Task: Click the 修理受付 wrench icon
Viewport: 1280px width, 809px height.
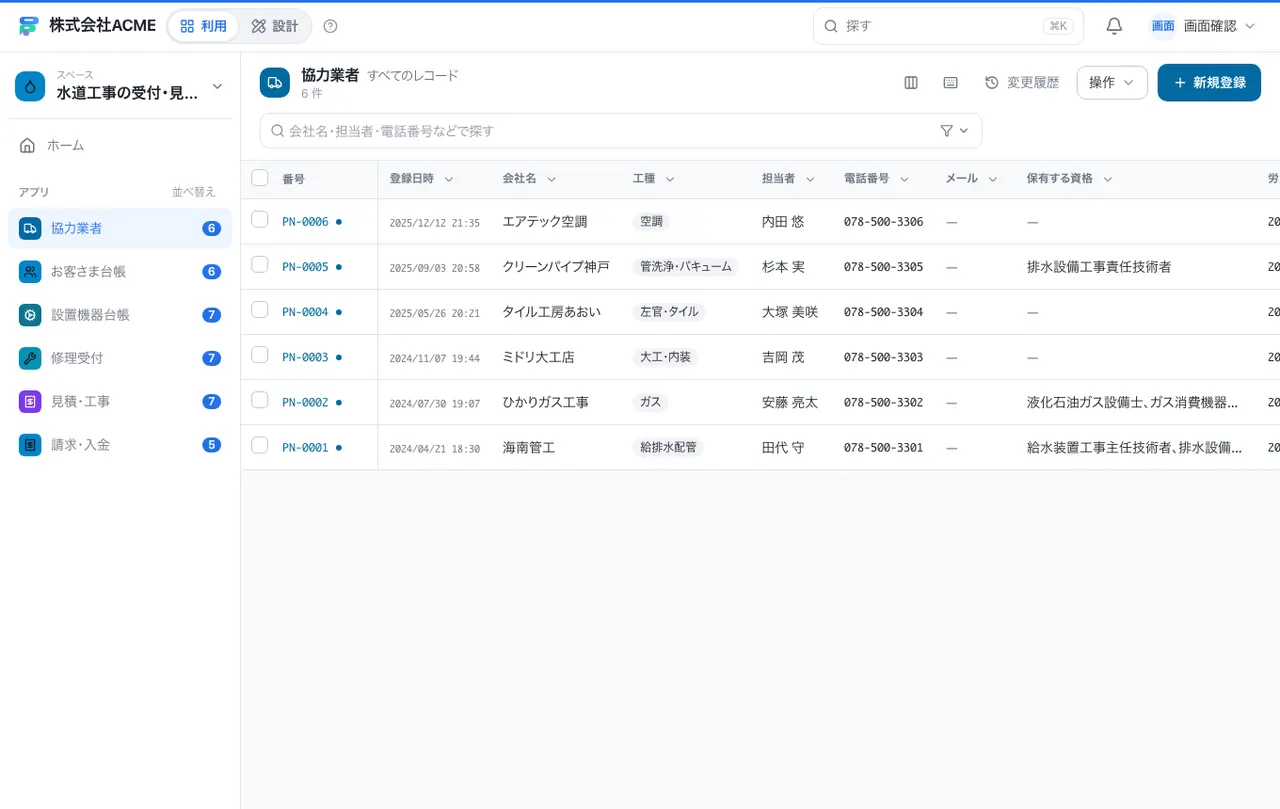Action: pos(30,358)
